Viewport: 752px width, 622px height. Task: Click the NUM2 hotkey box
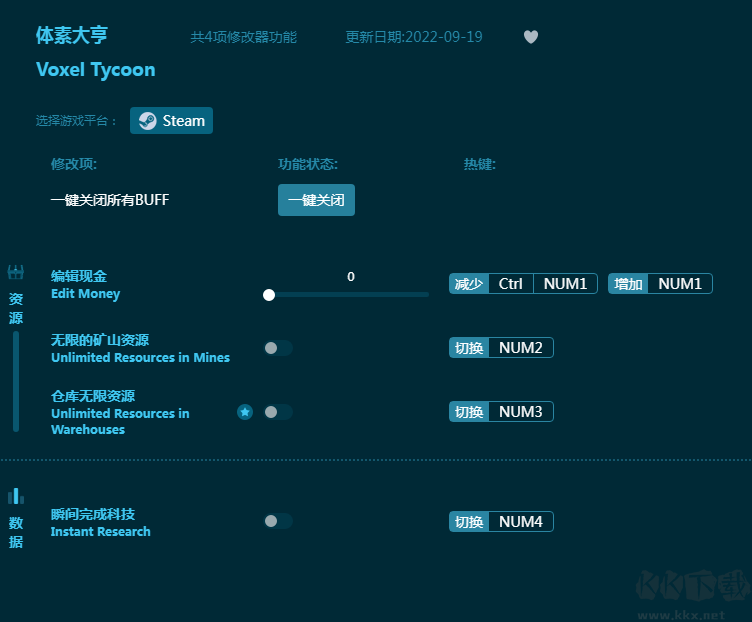click(521, 348)
